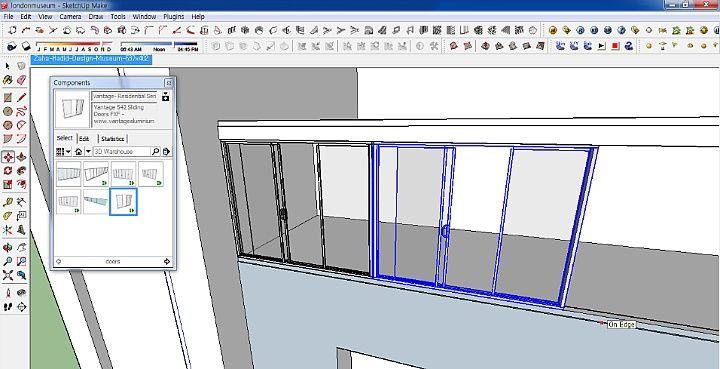Open the Tools menu
This screenshot has width=720, height=369.
pos(118,17)
